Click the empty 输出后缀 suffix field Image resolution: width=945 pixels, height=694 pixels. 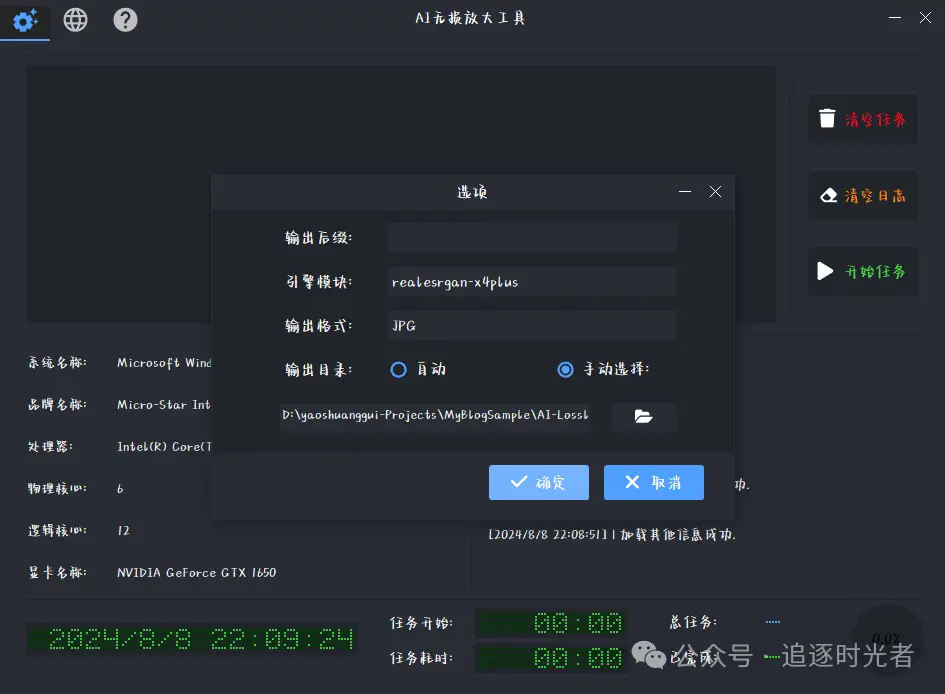coord(531,237)
